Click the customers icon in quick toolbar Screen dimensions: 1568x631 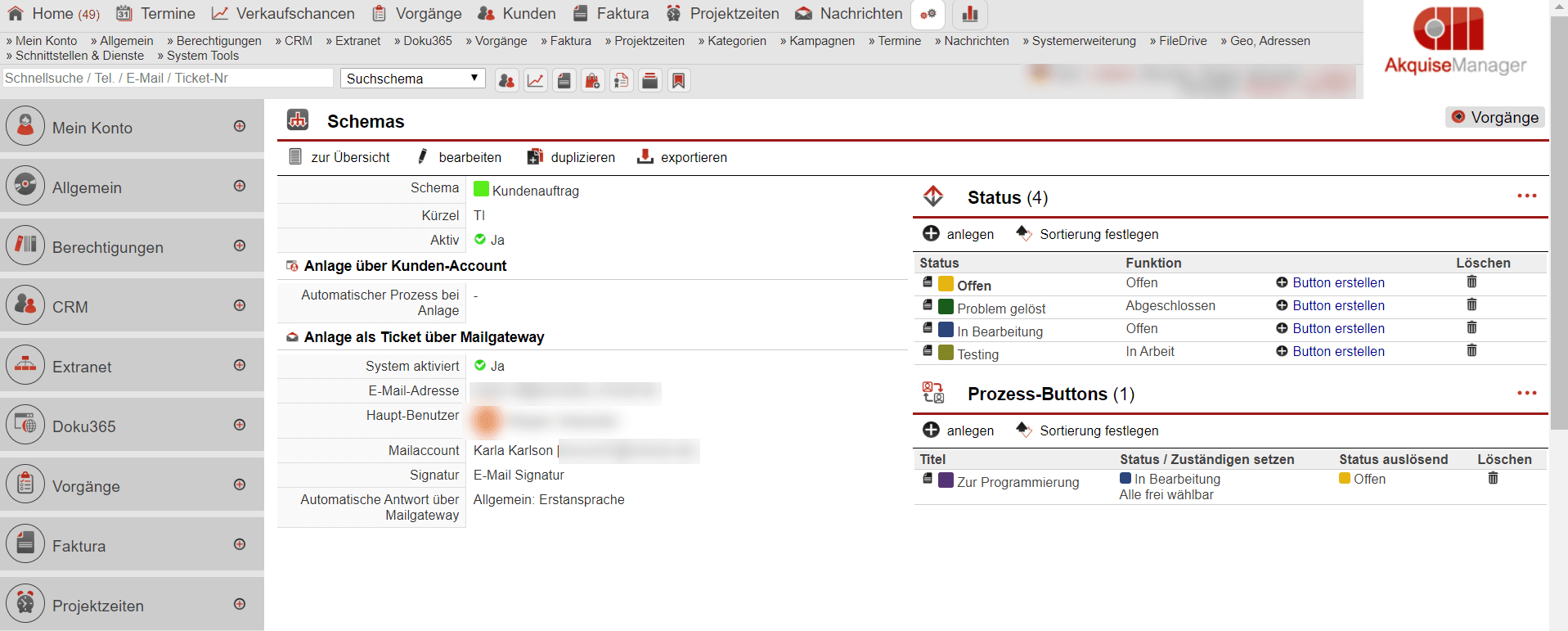point(506,80)
